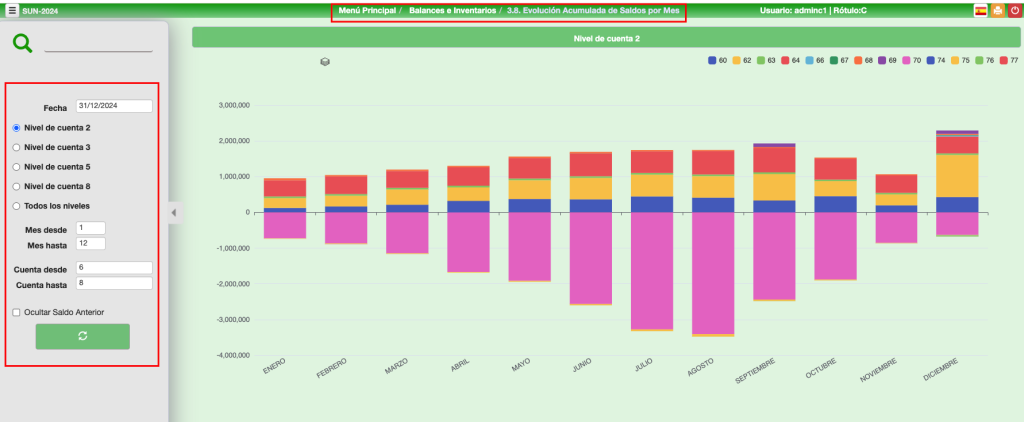The height and width of the screenshot is (422, 1024).
Task: Enable the Ocultar Saldo Anterior checkbox
Action: pyautogui.click(x=16, y=312)
